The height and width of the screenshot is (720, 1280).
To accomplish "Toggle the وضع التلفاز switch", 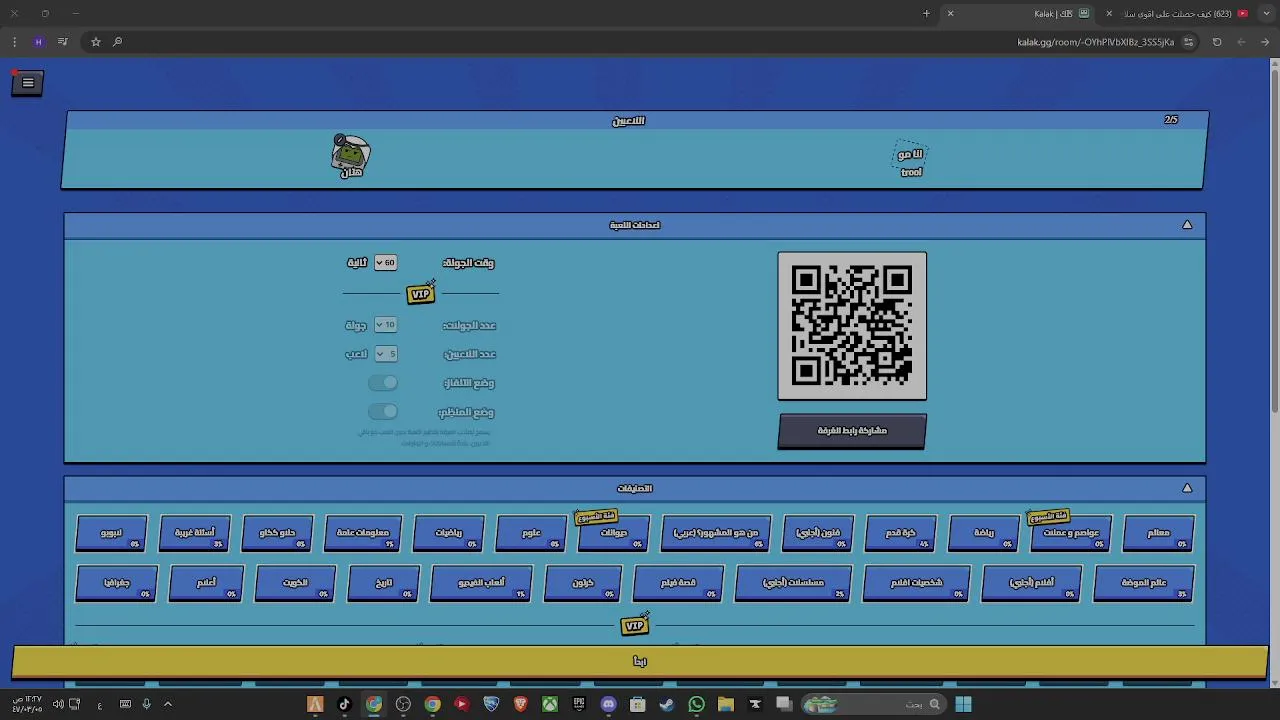I will click(383, 383).
